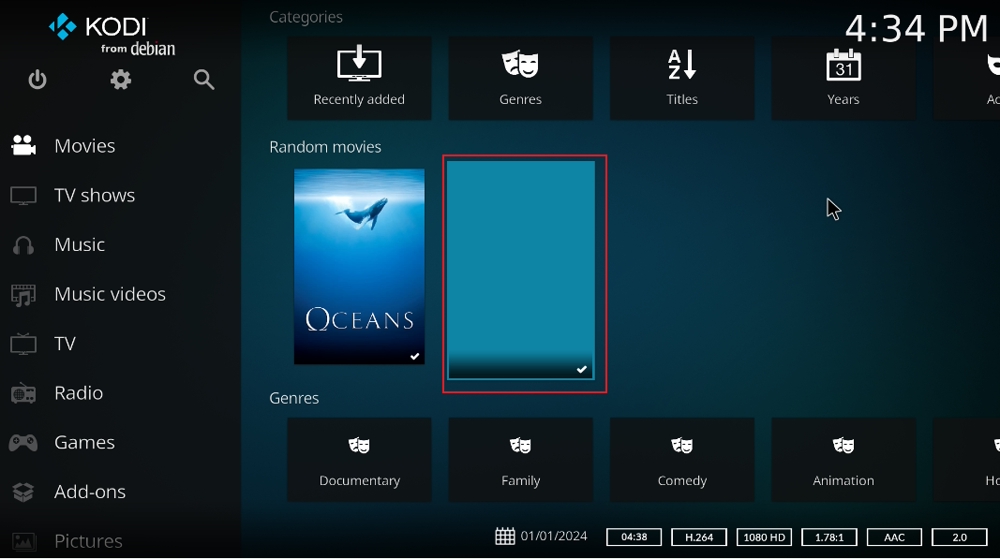This screenshot has height=559, width=1000.
Task: Open Add-ons from sidebar
Action: 90,492
